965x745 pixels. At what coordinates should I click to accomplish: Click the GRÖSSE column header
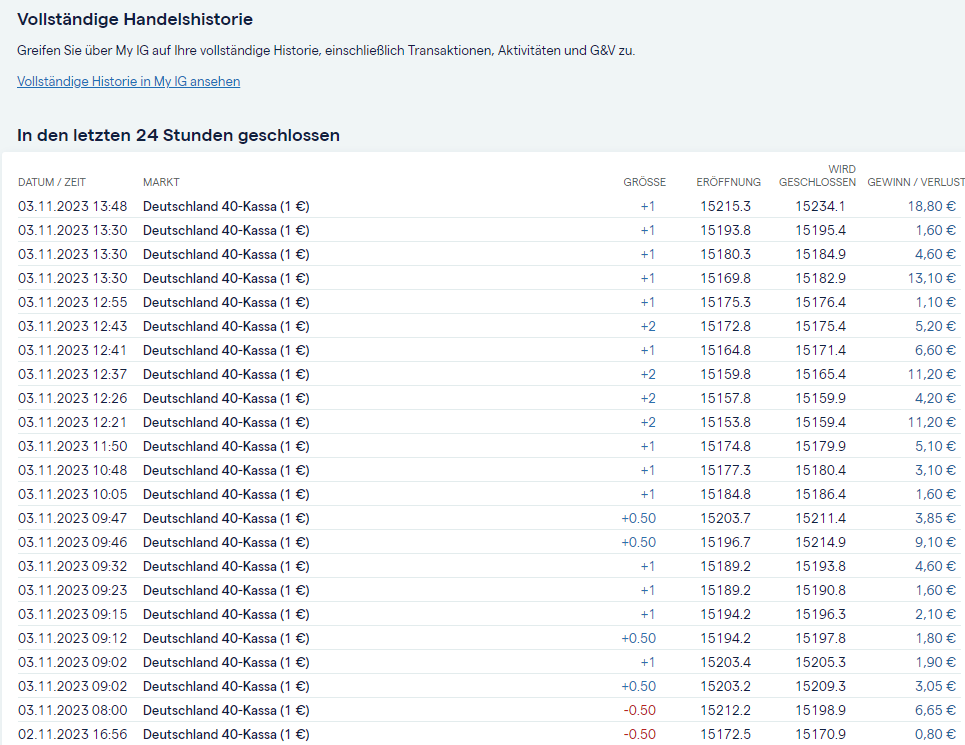(644, 182)
